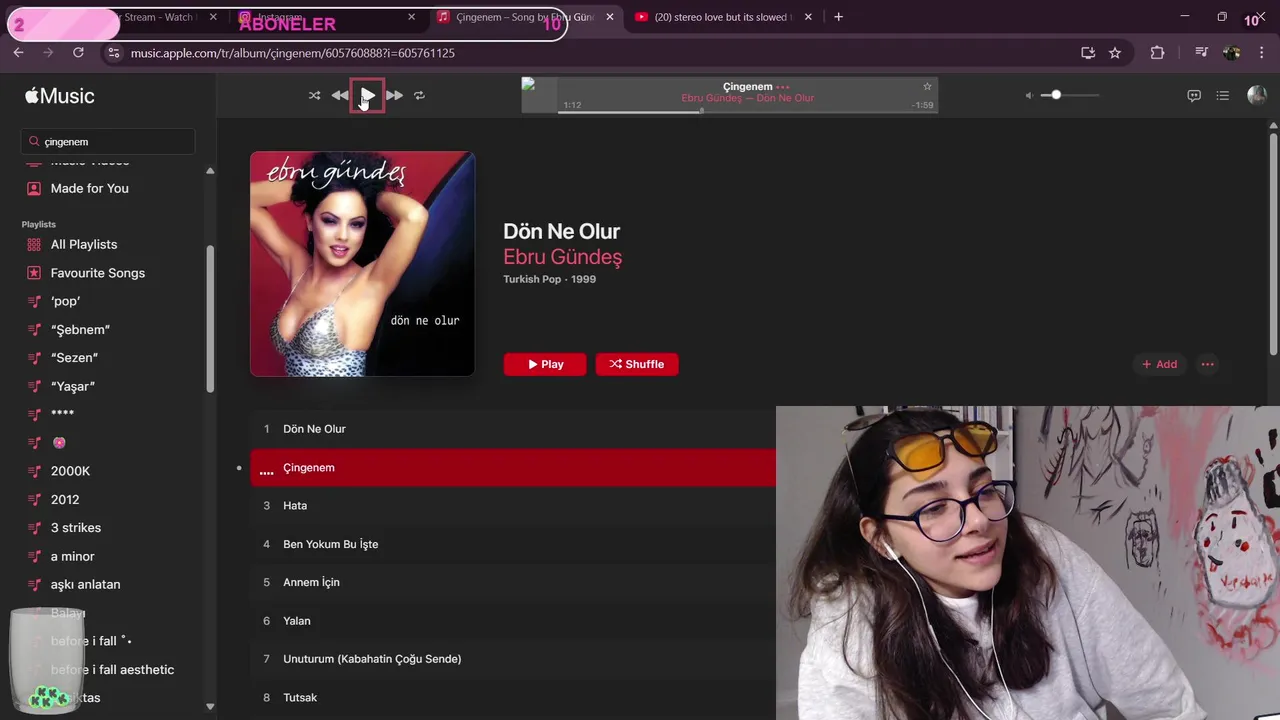Open the browser extensions icon
Image resolution: width=1280 pixels, height=720 pixels.
1158,53
